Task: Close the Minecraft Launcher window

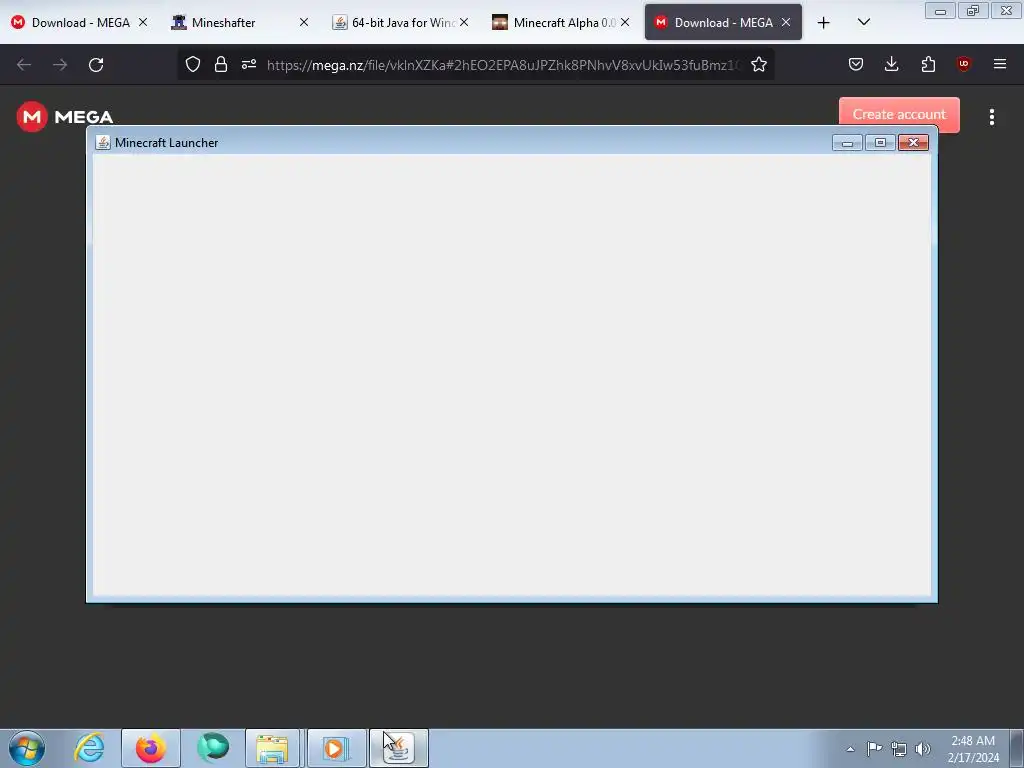Action: (913, 142)
